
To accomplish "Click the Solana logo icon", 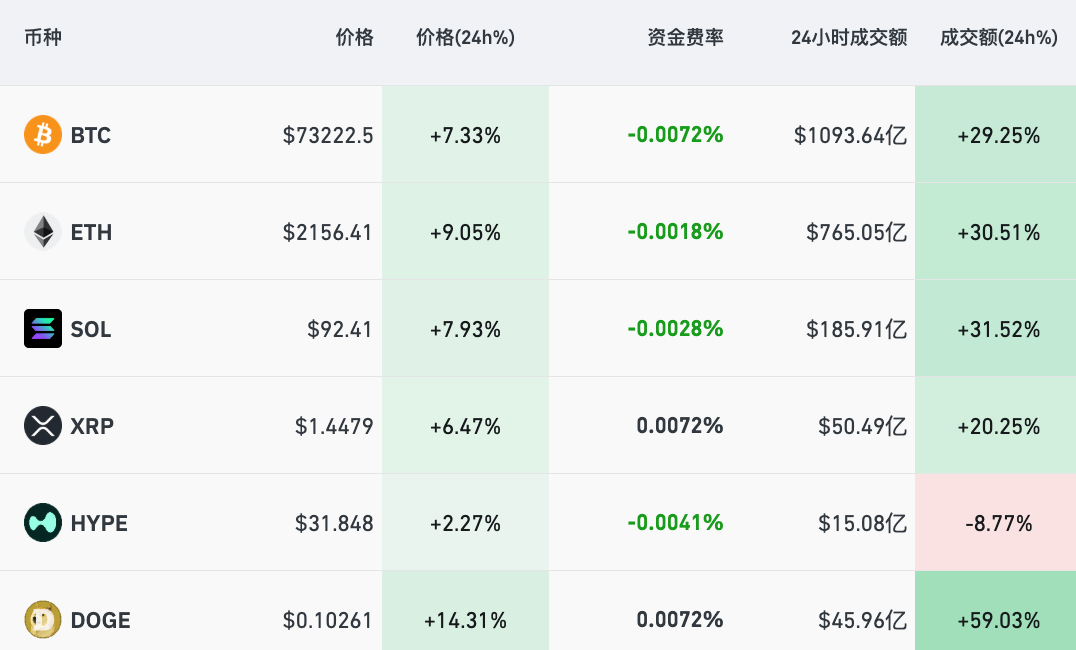I will [43, 329].
